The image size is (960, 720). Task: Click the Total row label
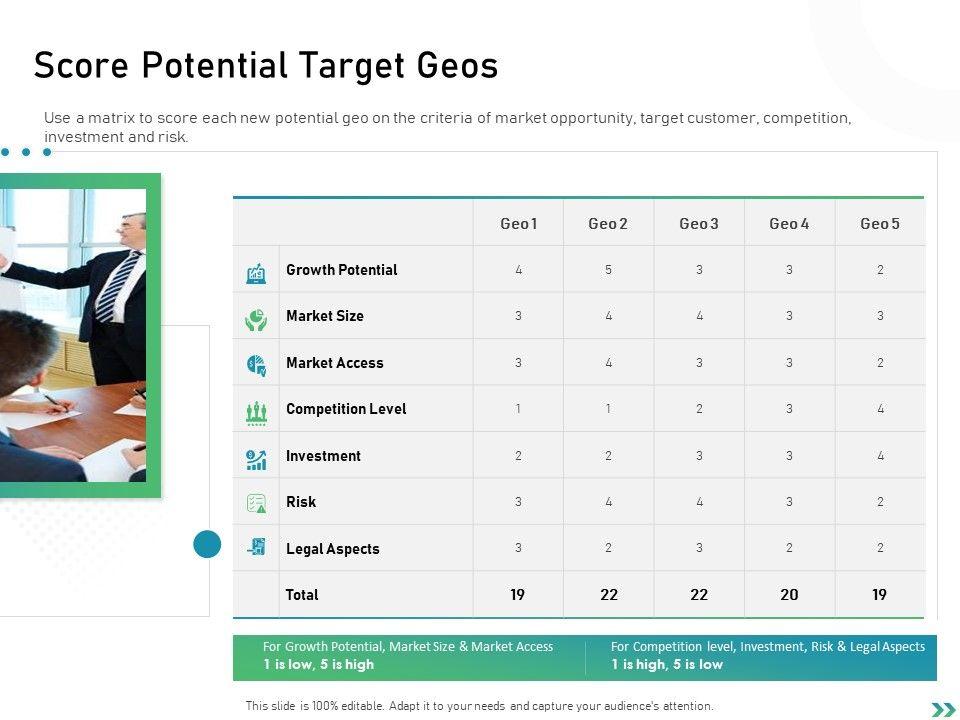(x=302, y=595)
